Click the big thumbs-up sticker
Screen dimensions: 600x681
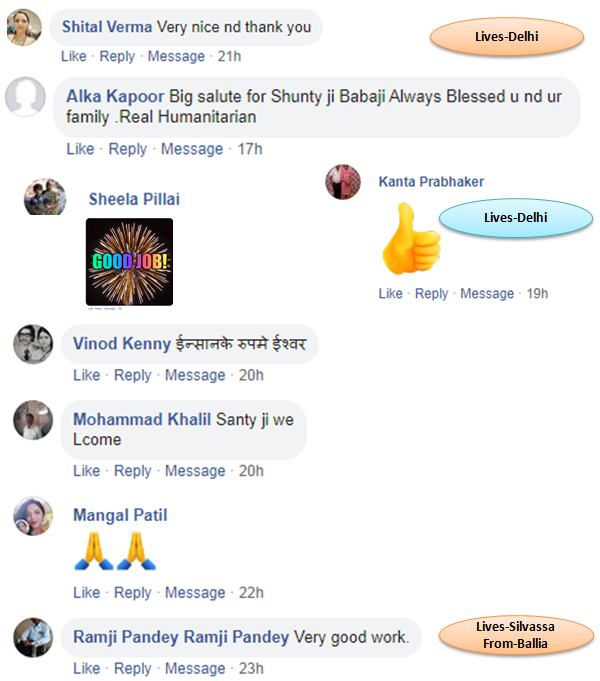pyautogui.click(x=411, y=239)
